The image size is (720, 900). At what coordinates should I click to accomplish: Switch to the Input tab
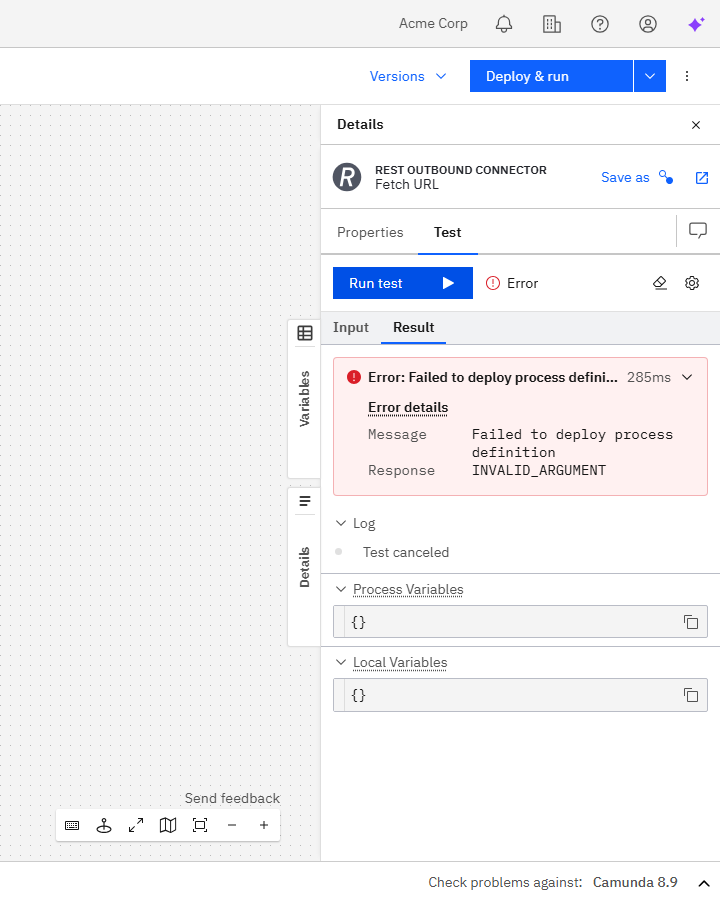tap(351, 327)
